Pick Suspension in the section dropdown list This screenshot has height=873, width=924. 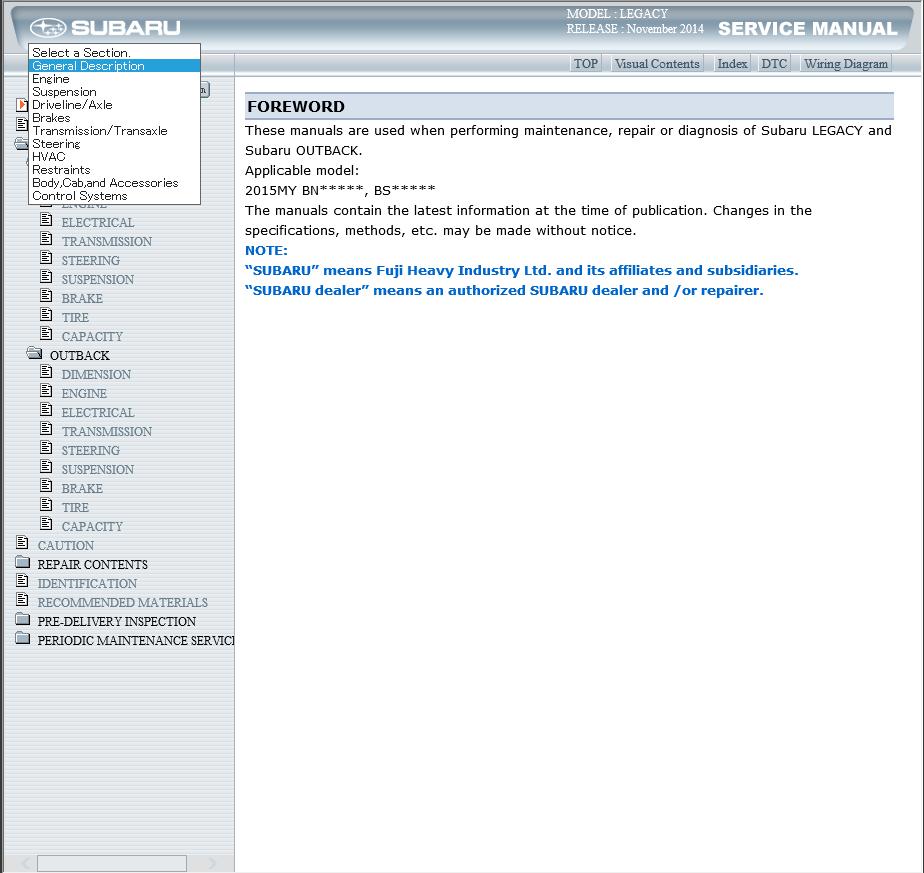[x=114, y=91]
